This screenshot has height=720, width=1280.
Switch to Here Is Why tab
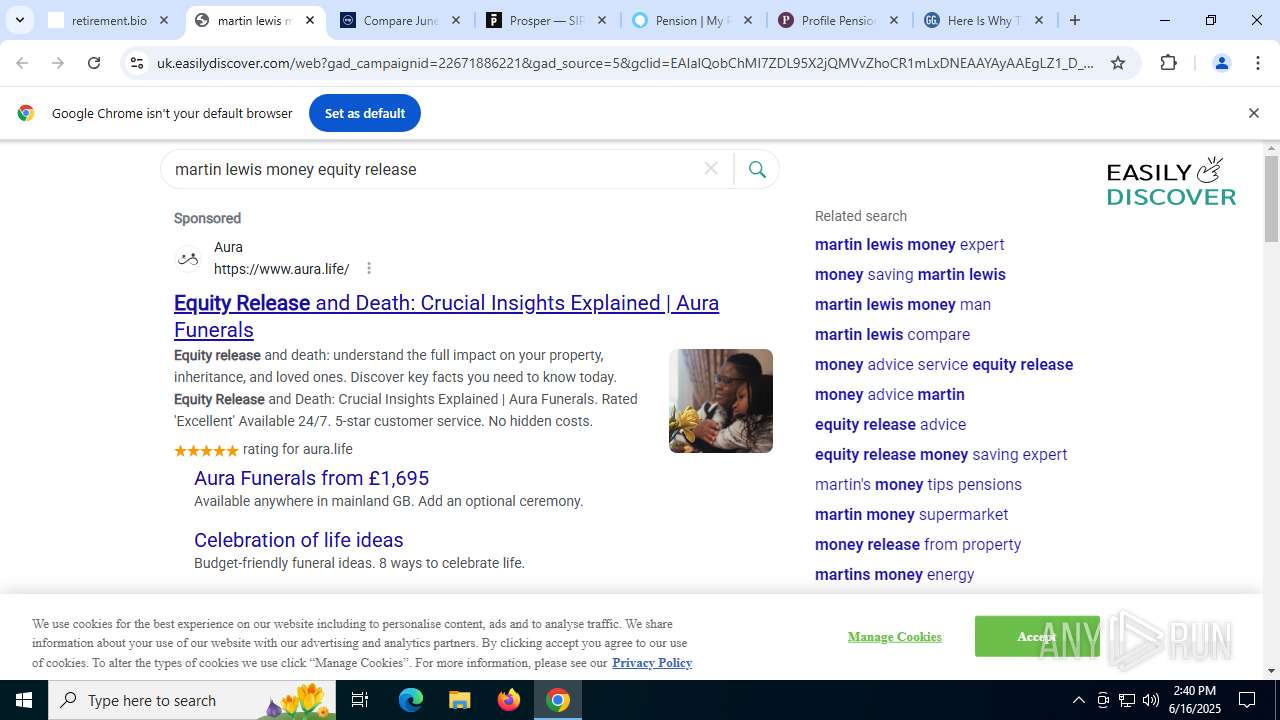(x=983, y=20)
